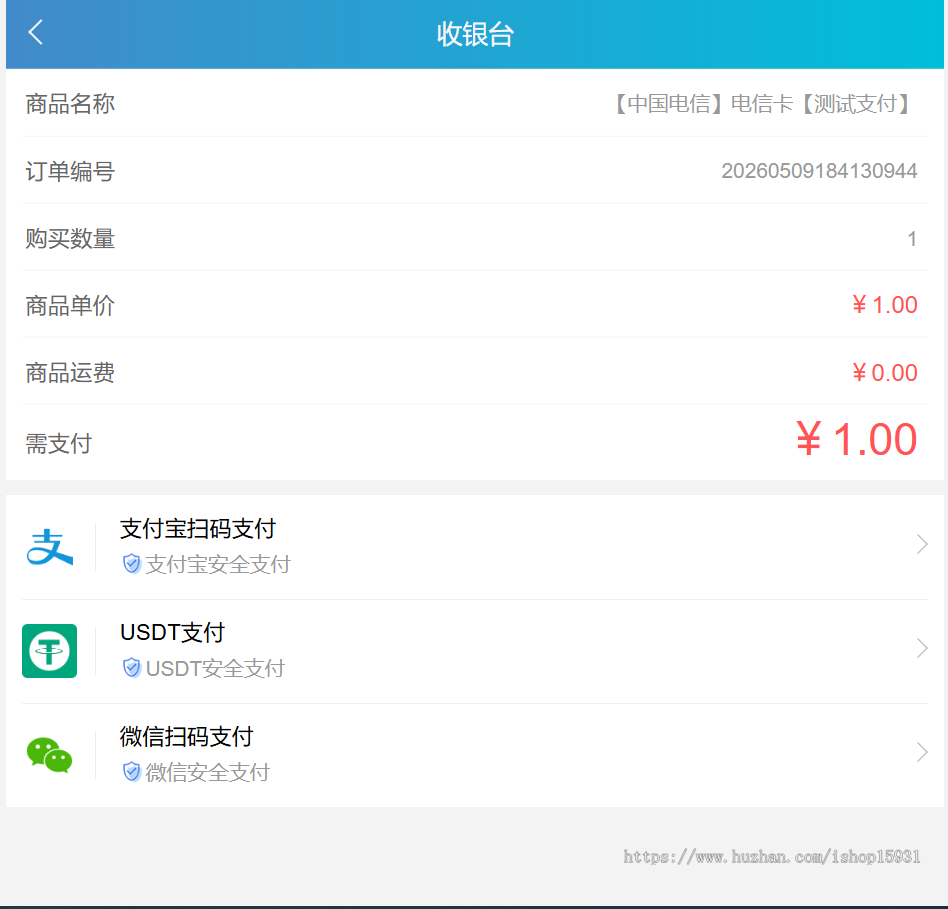
Task: Click the 商品单价 label
Action: pos(70,305)
